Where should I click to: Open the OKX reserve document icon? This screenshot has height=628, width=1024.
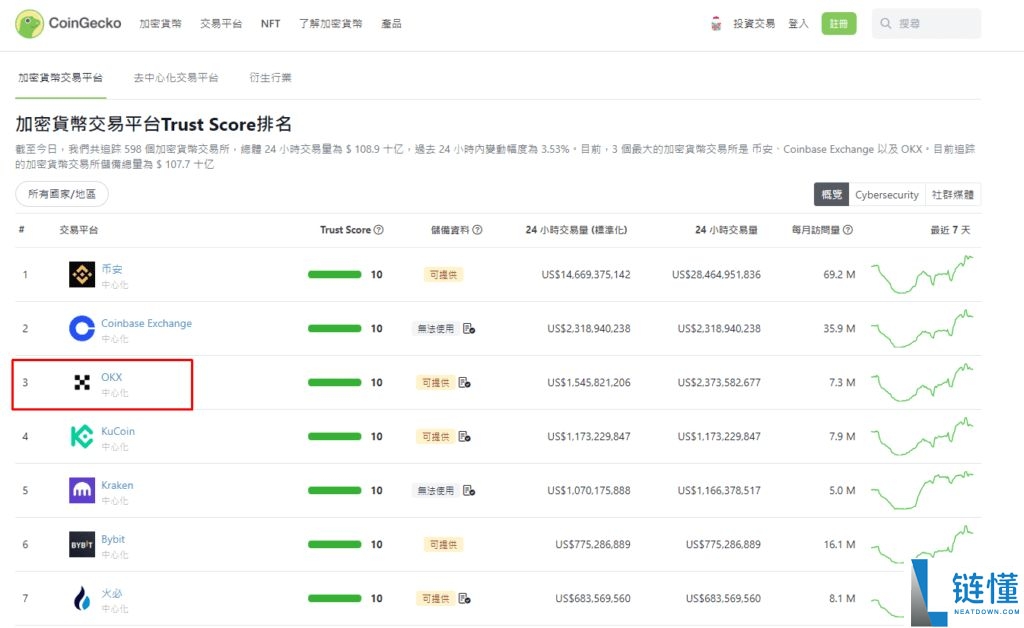coord(464,383)
